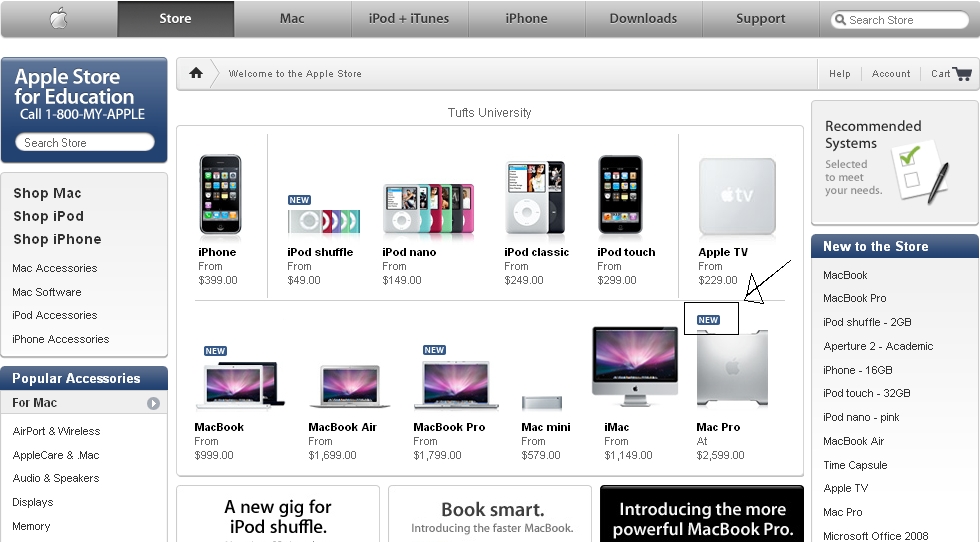The image size is (980, 542).
Task: Select the Mac mini product image
Action: [542, 402]
